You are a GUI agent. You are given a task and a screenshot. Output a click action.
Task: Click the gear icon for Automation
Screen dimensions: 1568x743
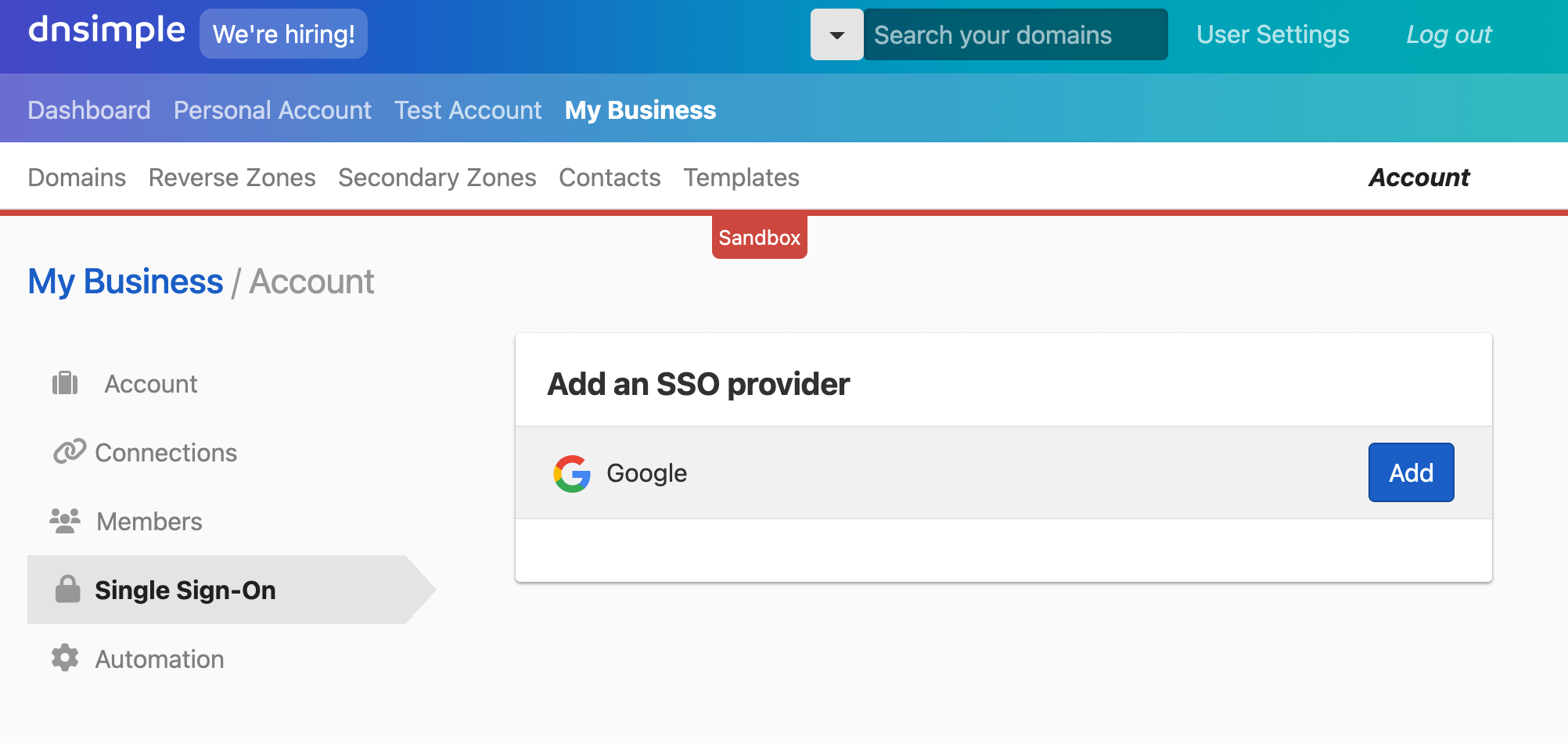click(65, 658)
